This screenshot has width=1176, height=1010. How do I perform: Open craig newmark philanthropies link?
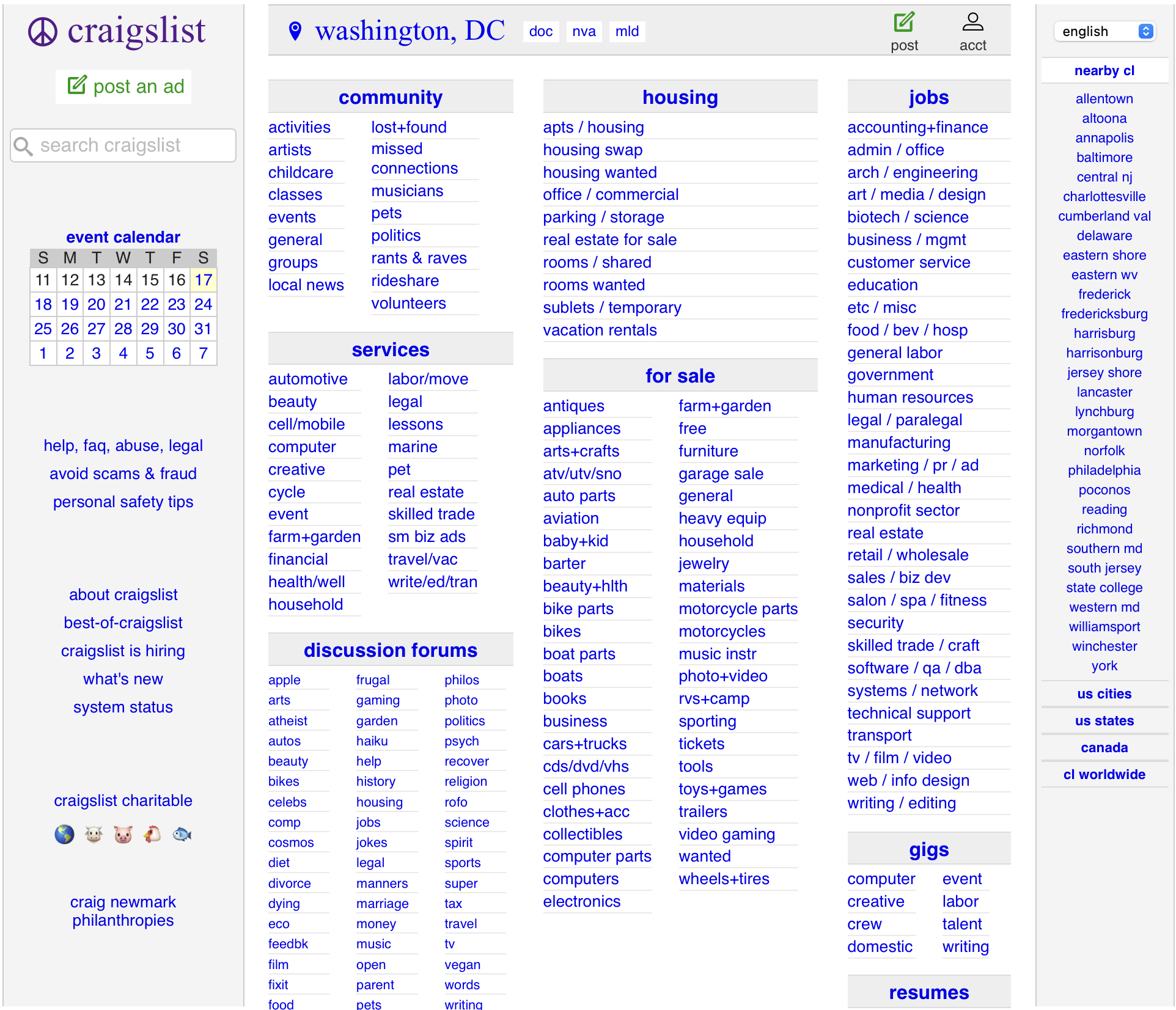click(123, 912)
